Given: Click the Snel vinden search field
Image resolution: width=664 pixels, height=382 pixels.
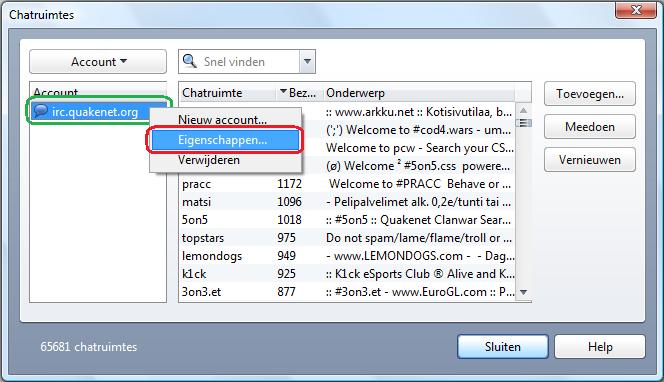Looking at the screenshot, I should [247, 62].
